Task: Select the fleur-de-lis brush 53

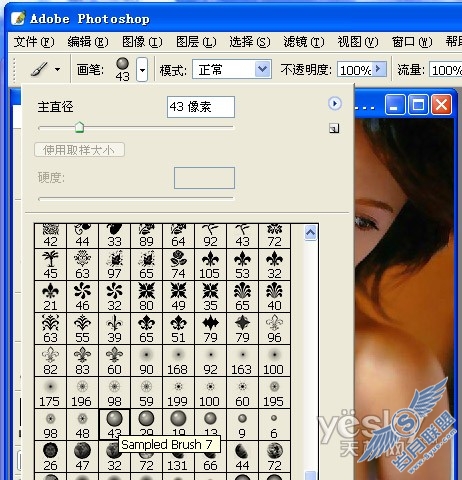Action: 242,265
